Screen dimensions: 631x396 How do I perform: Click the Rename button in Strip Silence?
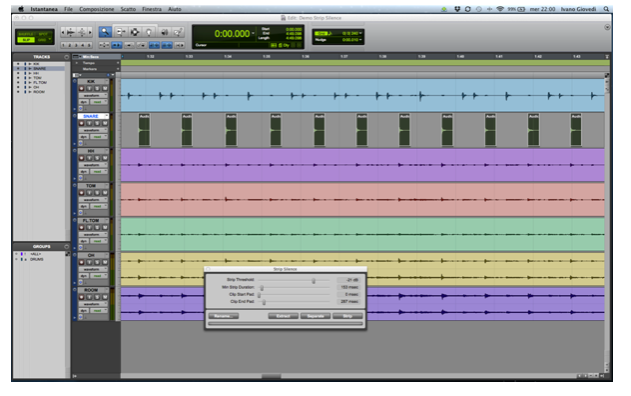(223, 316)
